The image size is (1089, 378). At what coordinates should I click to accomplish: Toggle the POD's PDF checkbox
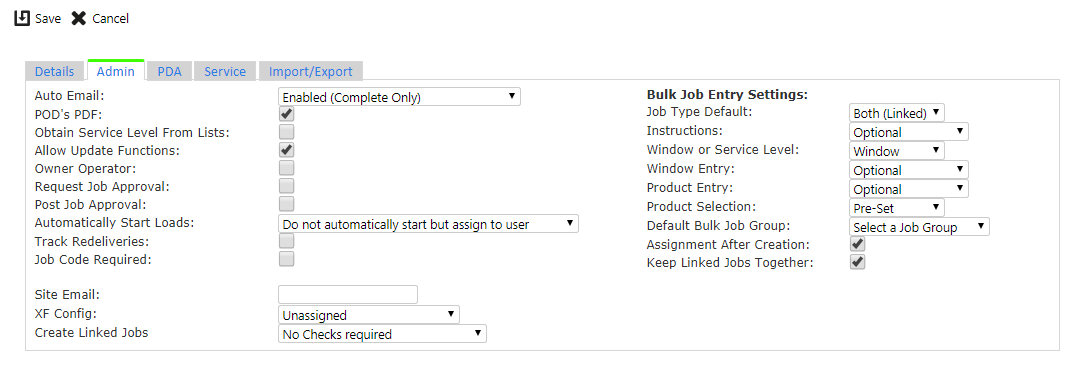coord(286,113)
